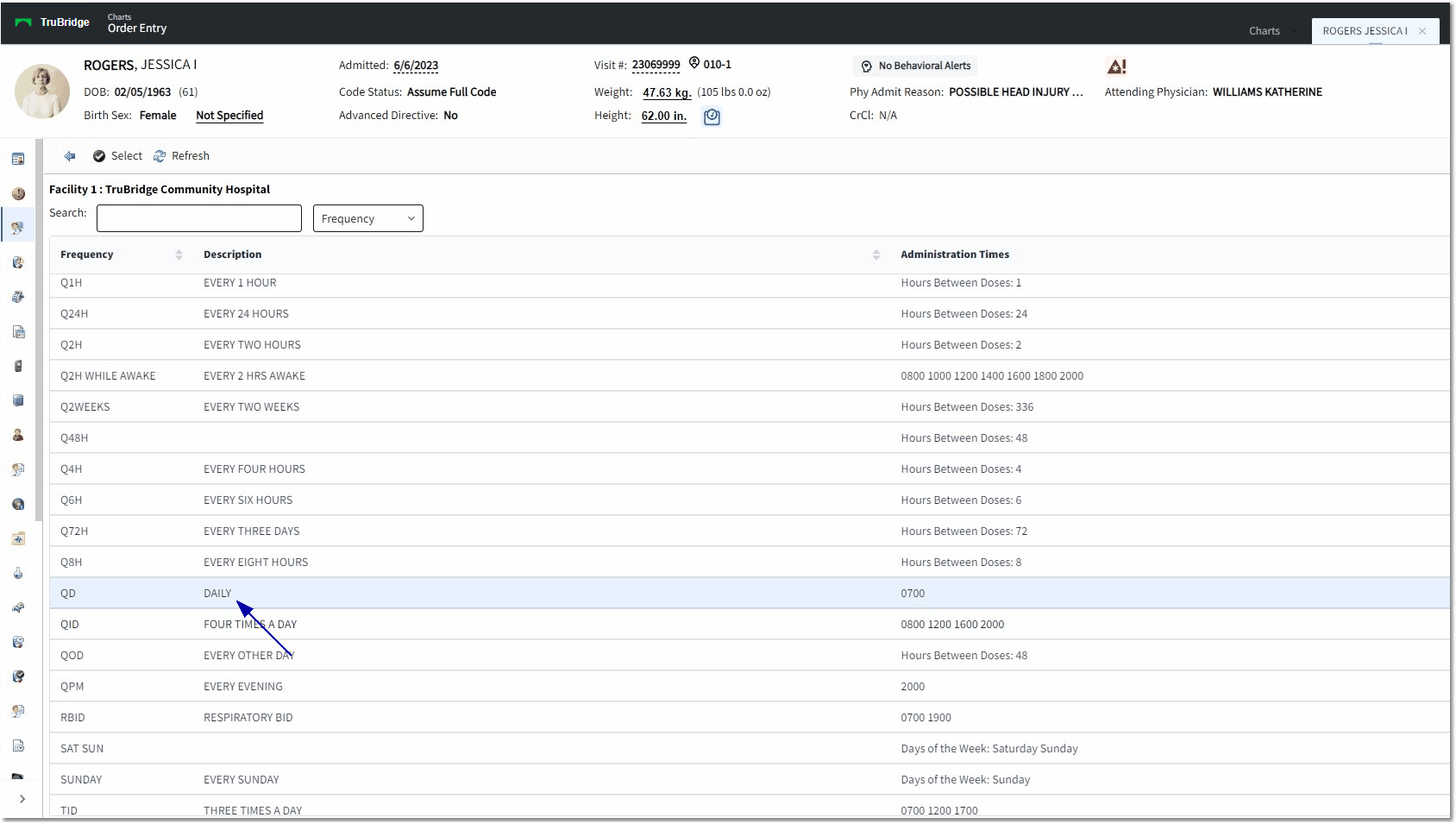This screenshot has width=1456, height=824.
Task: Click the blue back arrow icon
Action: (70, 156)
